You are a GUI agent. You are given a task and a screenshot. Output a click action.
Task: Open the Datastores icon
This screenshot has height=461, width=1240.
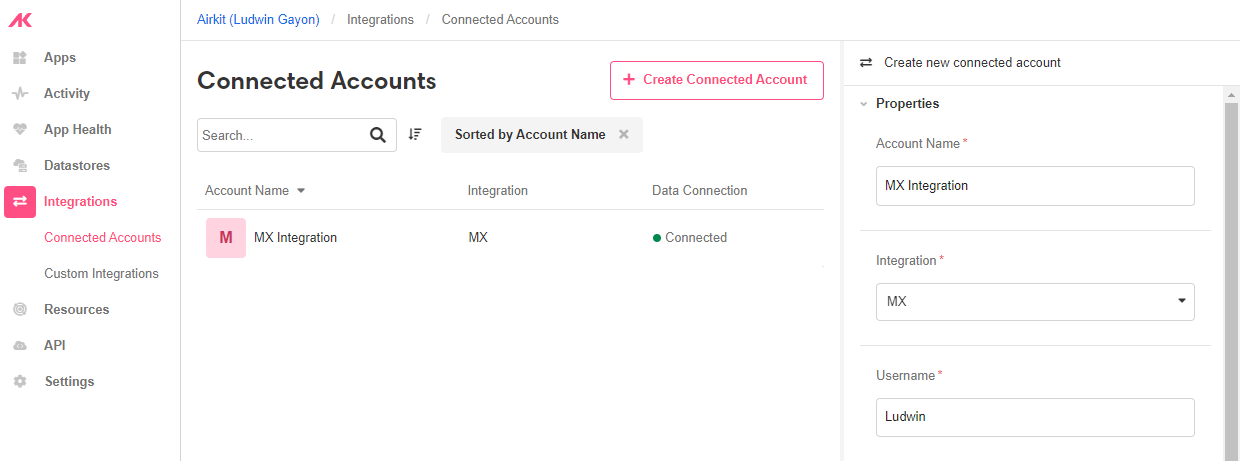click(19, 166)
